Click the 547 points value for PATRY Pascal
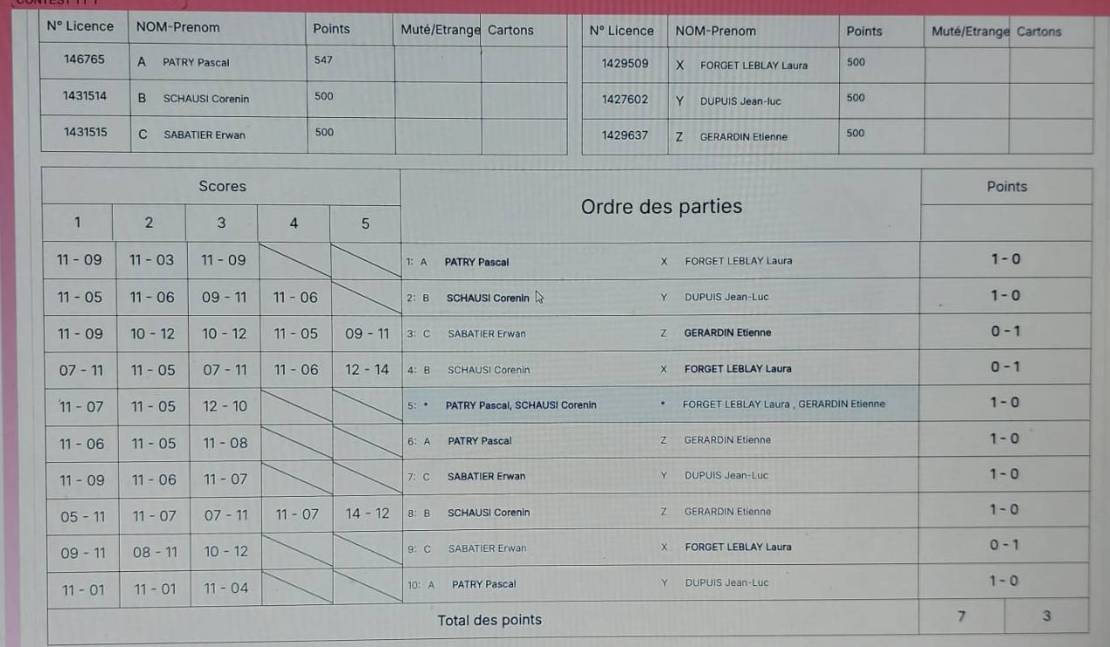Viewport: 1110px width, 647px height. pos(323,60)
